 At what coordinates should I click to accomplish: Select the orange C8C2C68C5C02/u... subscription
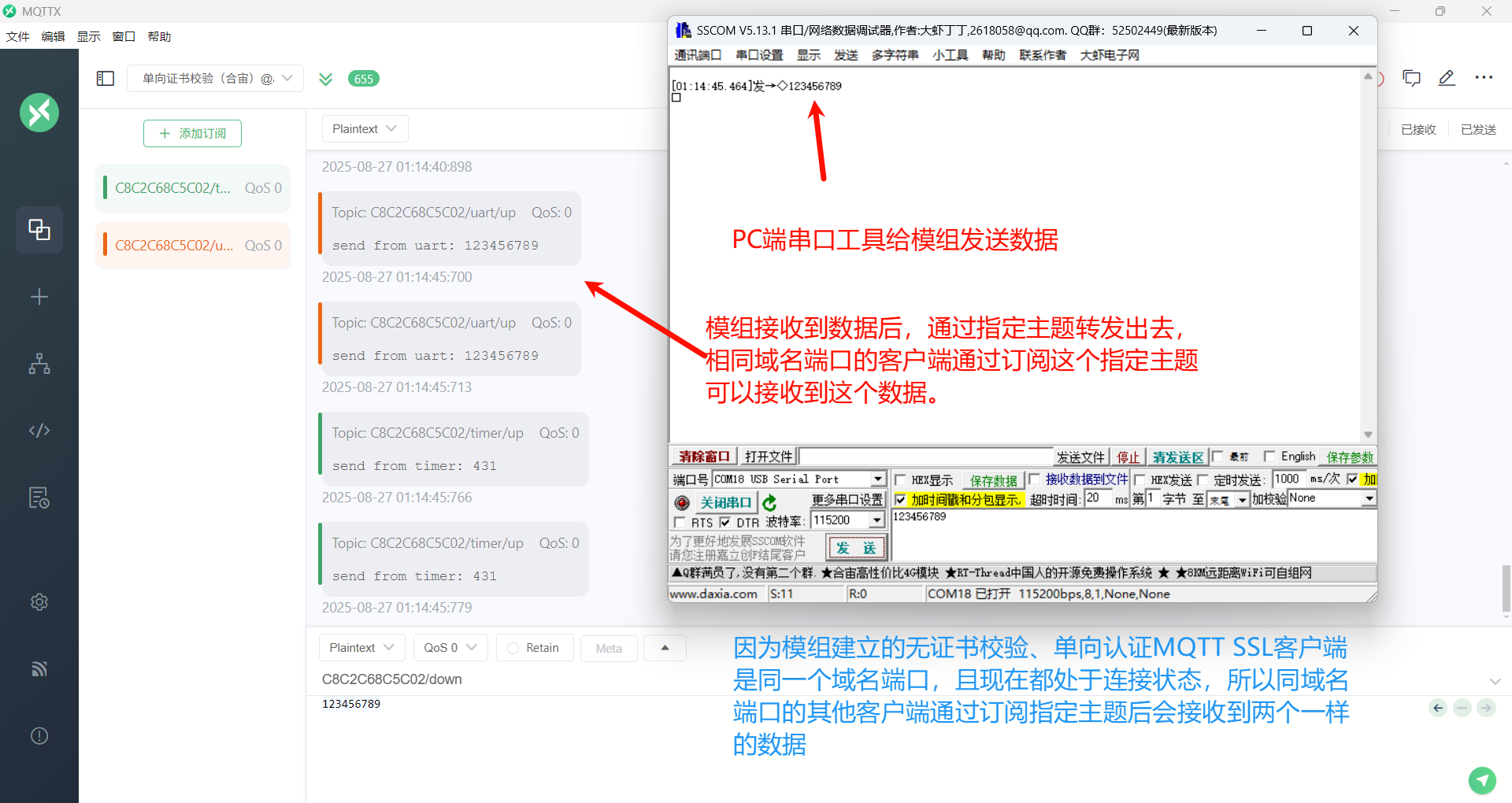pyautogui.click(x=193, y=246)
